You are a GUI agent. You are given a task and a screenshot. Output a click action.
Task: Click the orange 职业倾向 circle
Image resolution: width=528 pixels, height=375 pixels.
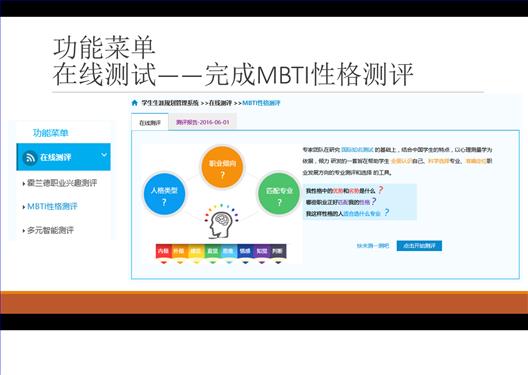click(222, 167)
